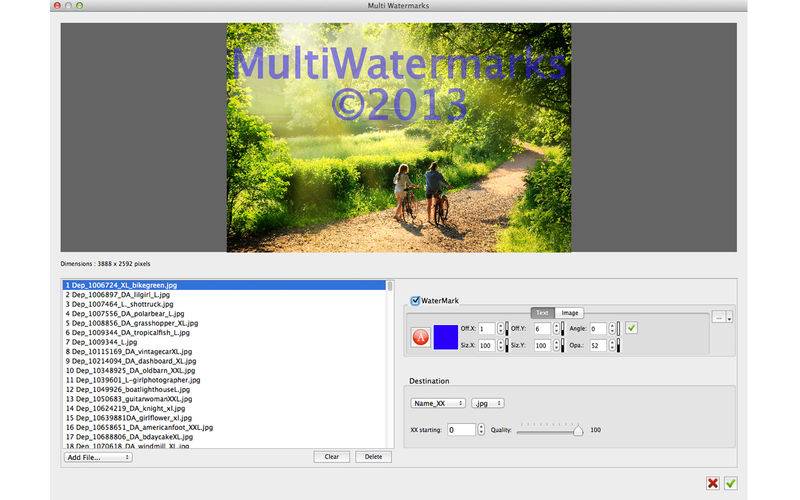Open the red font A text settings
Screen dimensions: 800x500
(x=421, y=337)
